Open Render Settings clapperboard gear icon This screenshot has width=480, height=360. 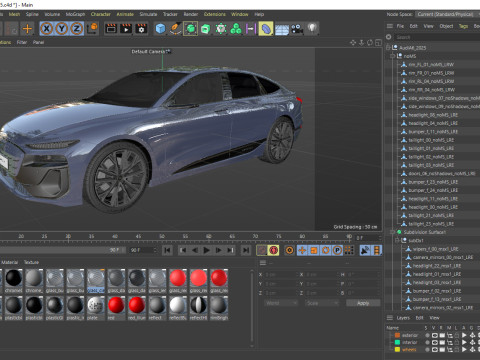click(x=141, y=29)
